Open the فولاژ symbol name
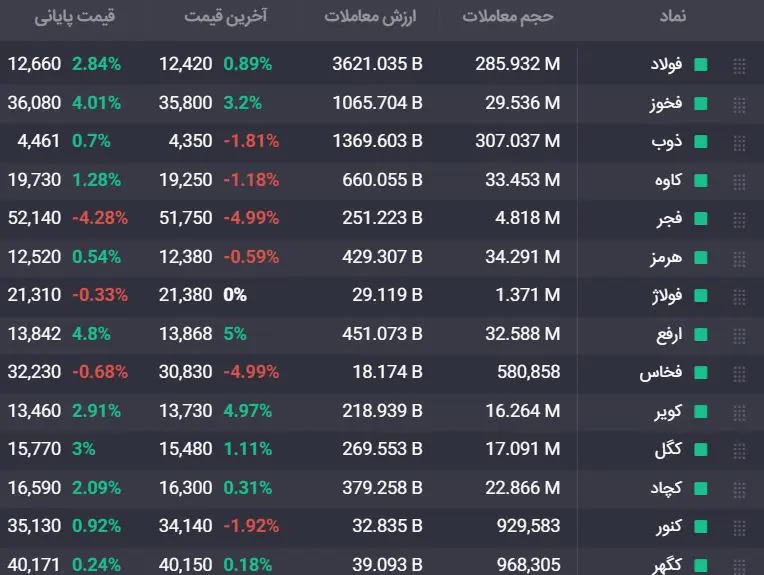This screenshot has height=575, width=764. click(x=667, y=295)
